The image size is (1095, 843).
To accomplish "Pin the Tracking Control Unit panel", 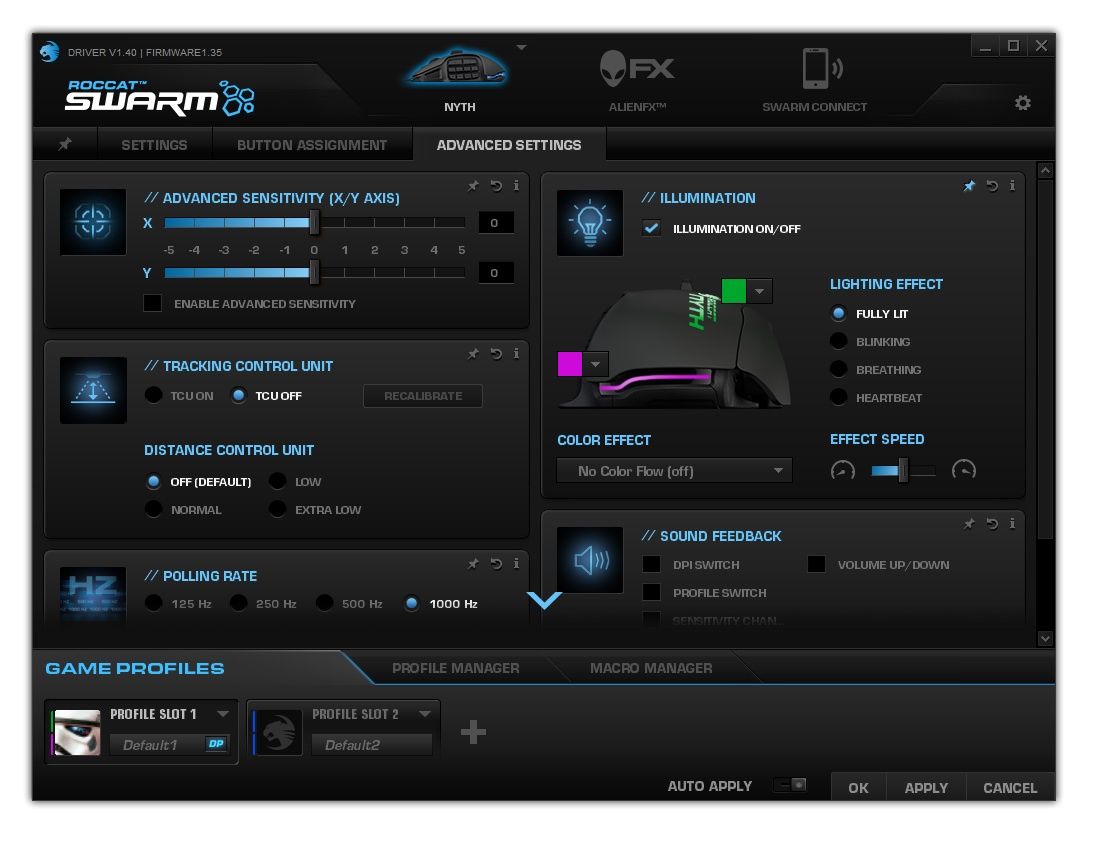I will coord(473,353).
